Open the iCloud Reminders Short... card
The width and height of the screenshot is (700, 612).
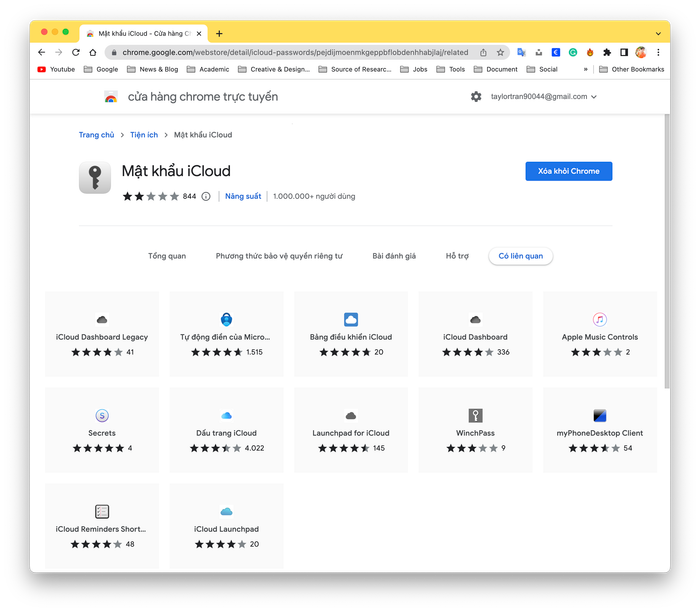102,526
